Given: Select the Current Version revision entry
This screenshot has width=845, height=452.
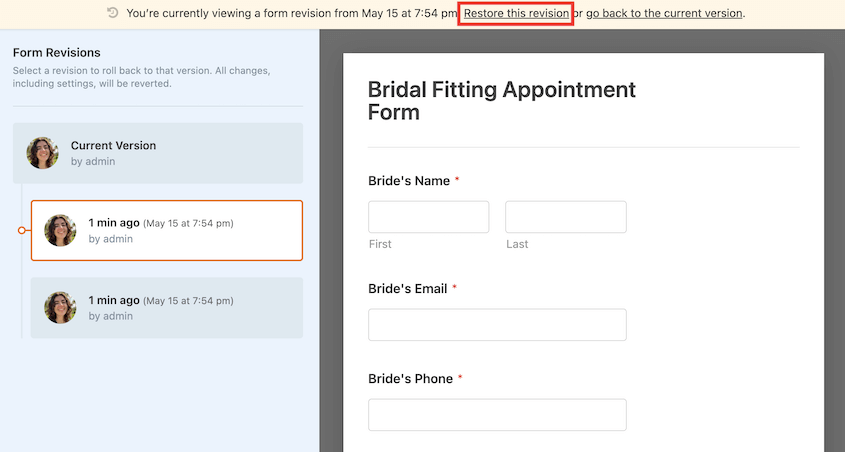Looking at the screenshot, I should (x=158, y=153).
